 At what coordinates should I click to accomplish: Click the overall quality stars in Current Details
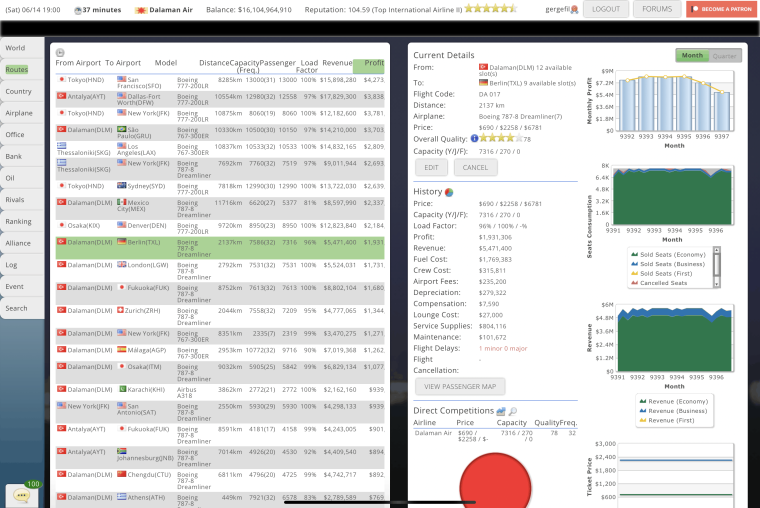click(501, 139)
